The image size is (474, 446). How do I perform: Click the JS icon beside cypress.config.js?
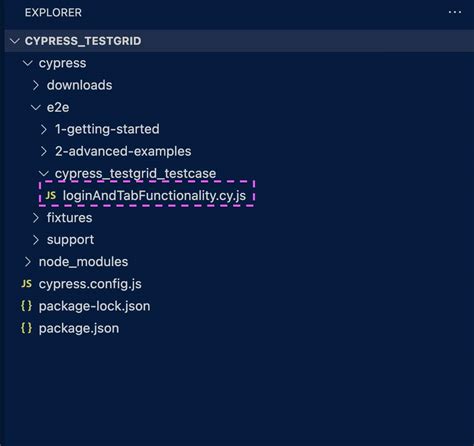tap(27, 284)
